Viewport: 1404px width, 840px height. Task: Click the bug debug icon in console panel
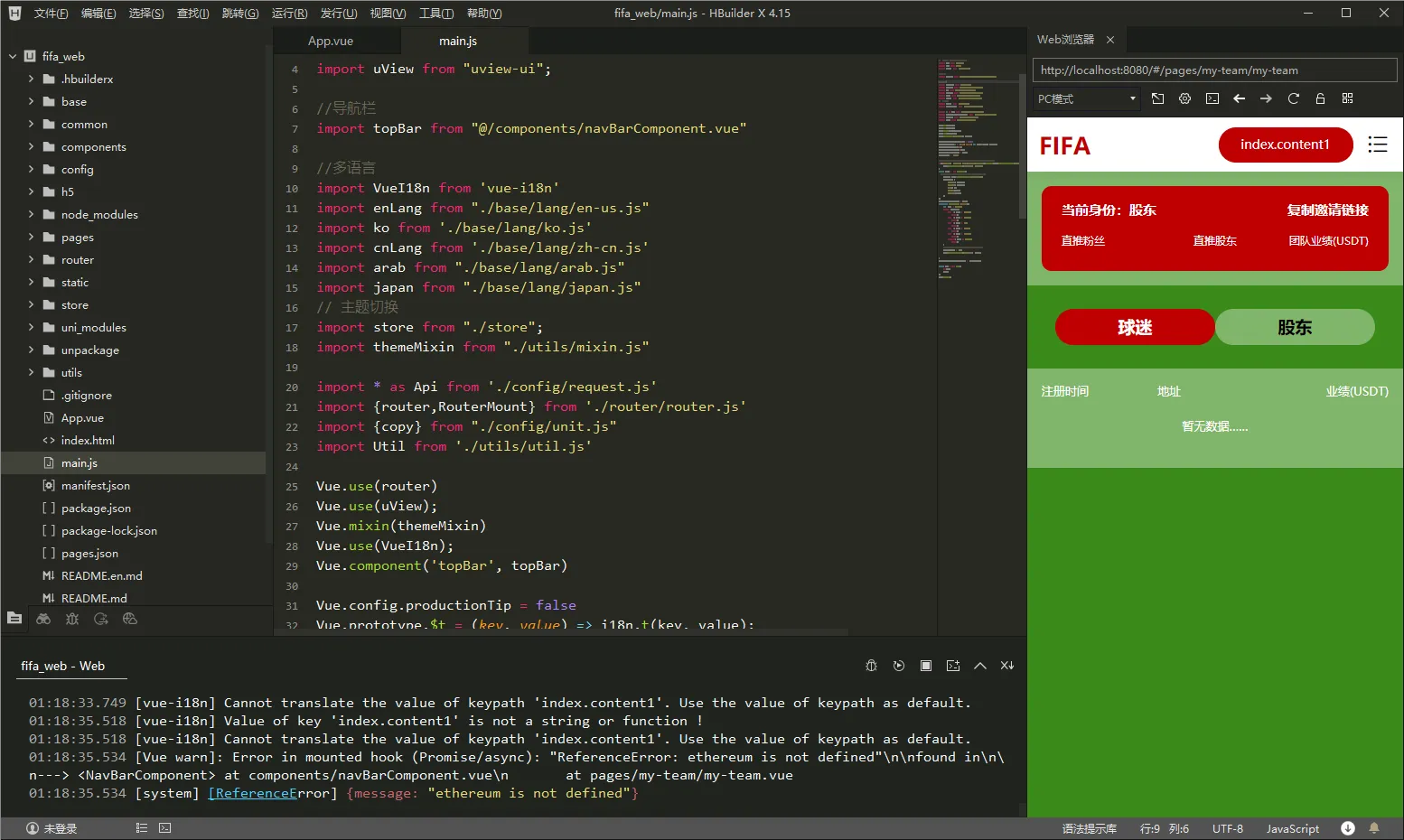pyautogui.click(x=871, y=666)
